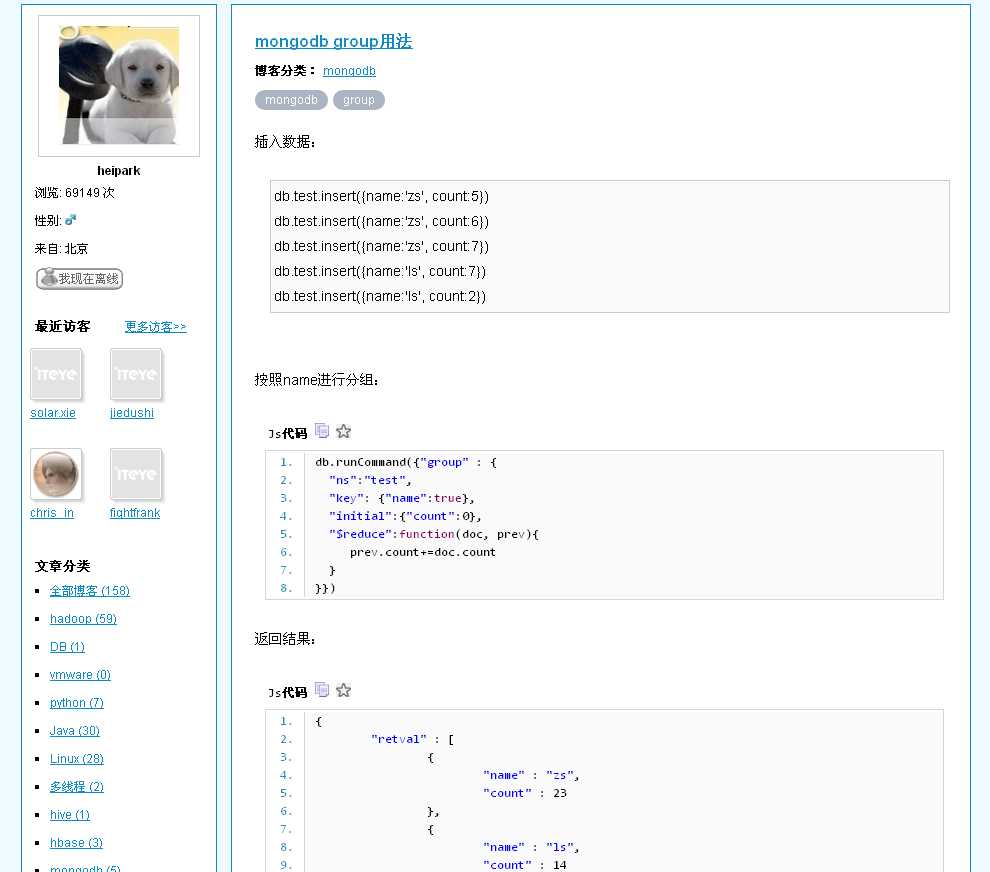Open the post titled mongodb group用法

coord(333,43)
